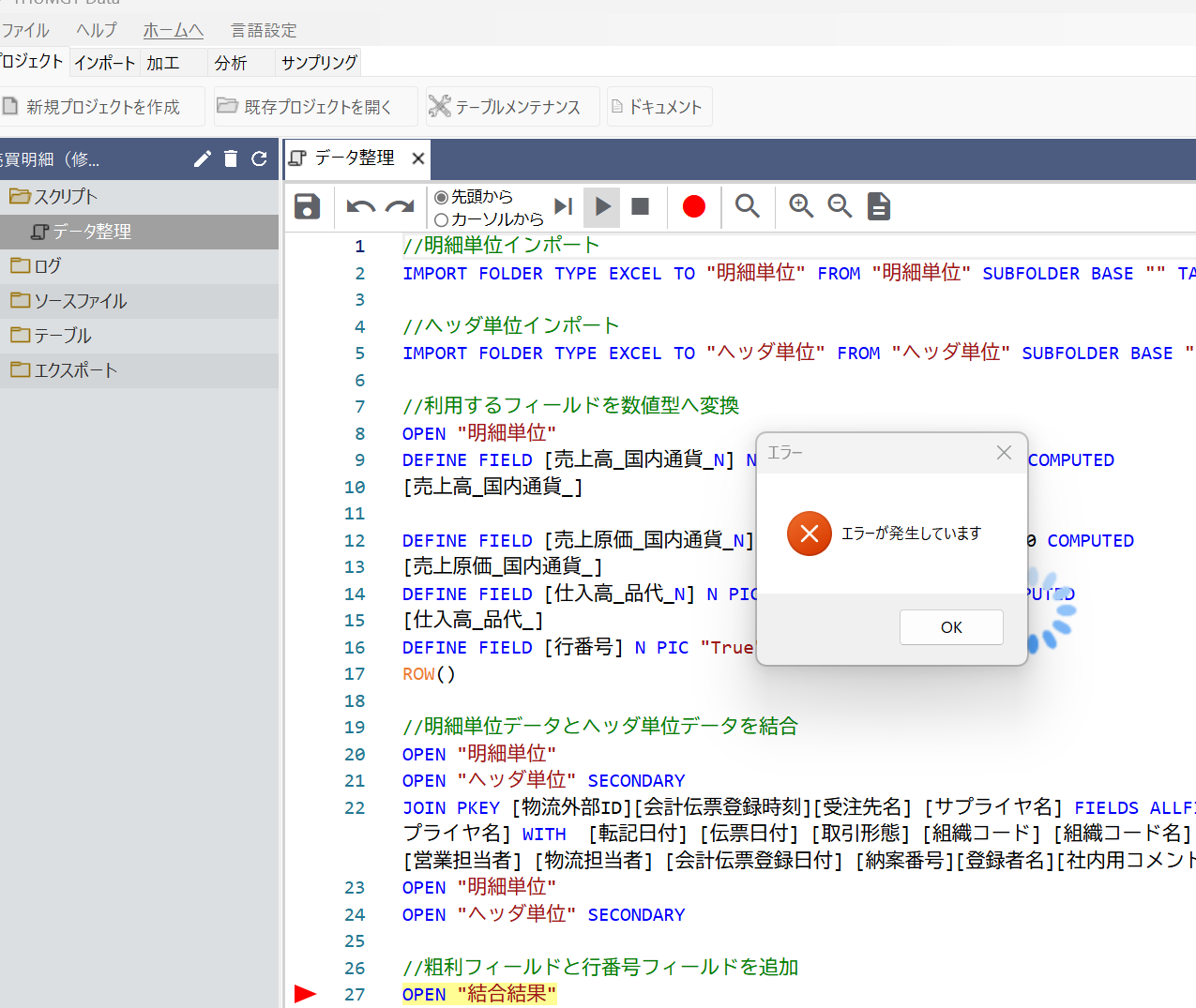
Task: Open search with magnifier icon
Action: click(x=748, y=206)
